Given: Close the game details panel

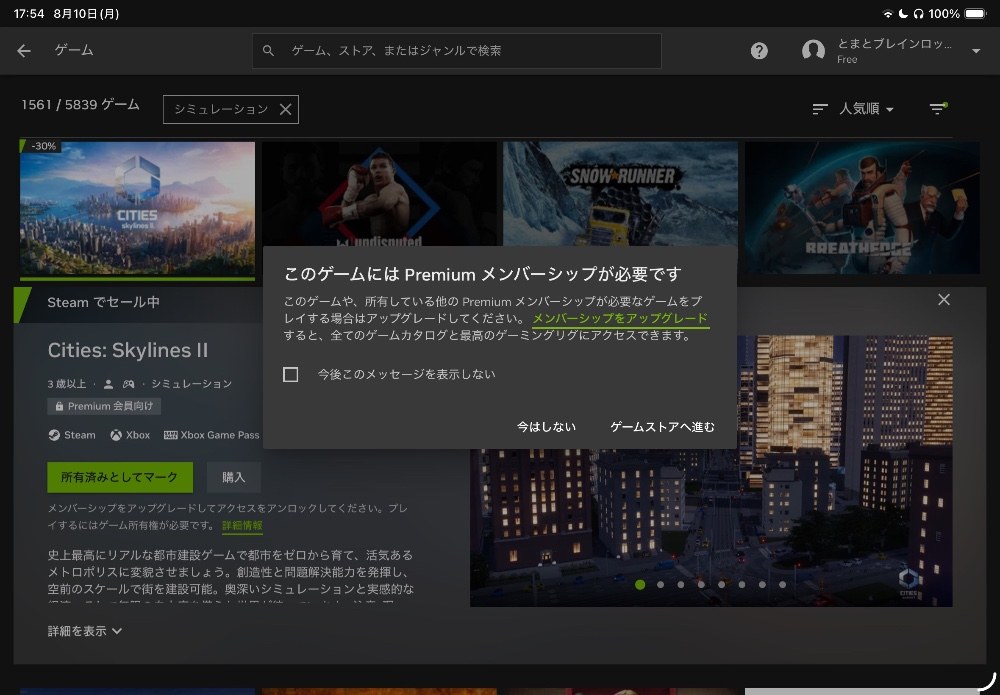Looking at the screenshot, I should click(944, 300).
